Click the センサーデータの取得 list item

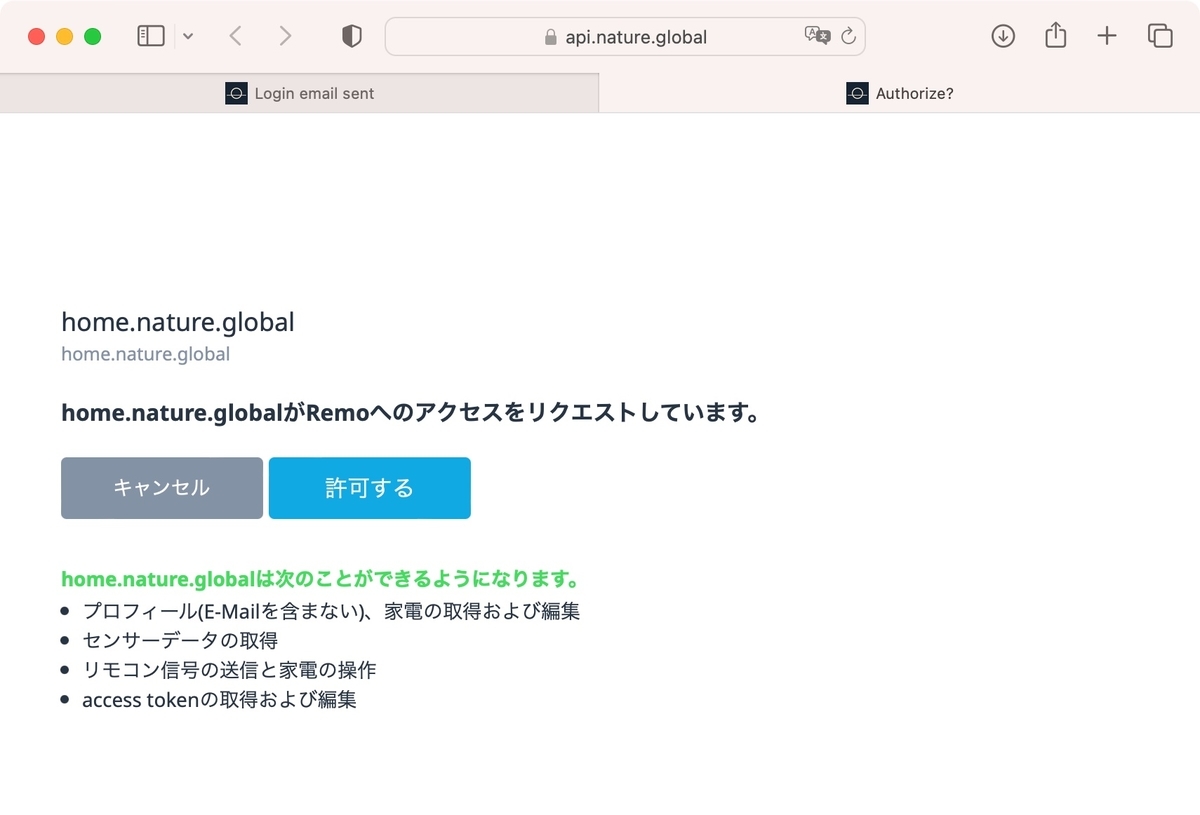pyautogui.click(x=180, y=640)
